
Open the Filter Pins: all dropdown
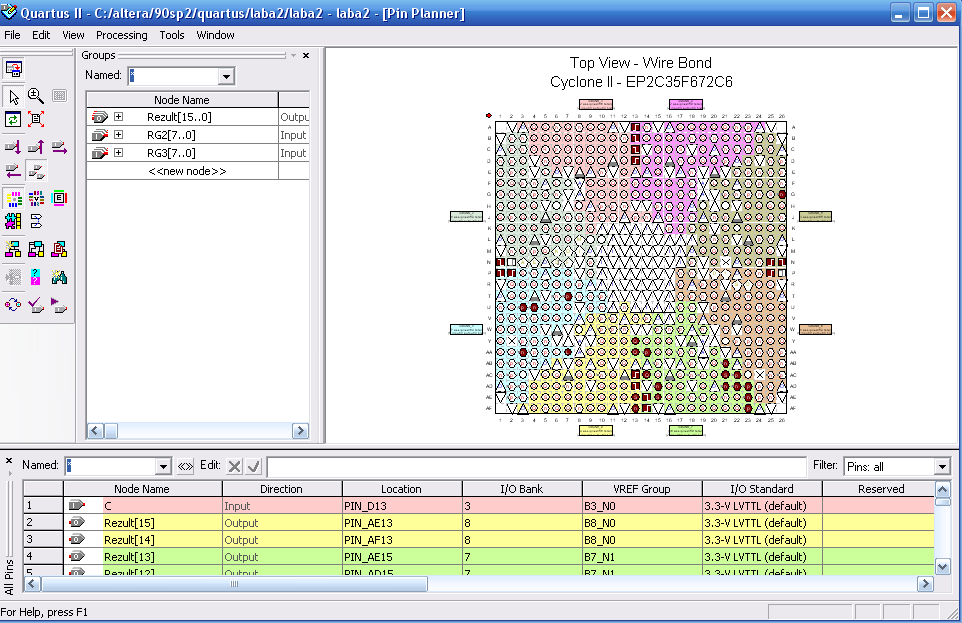(942, 466)
